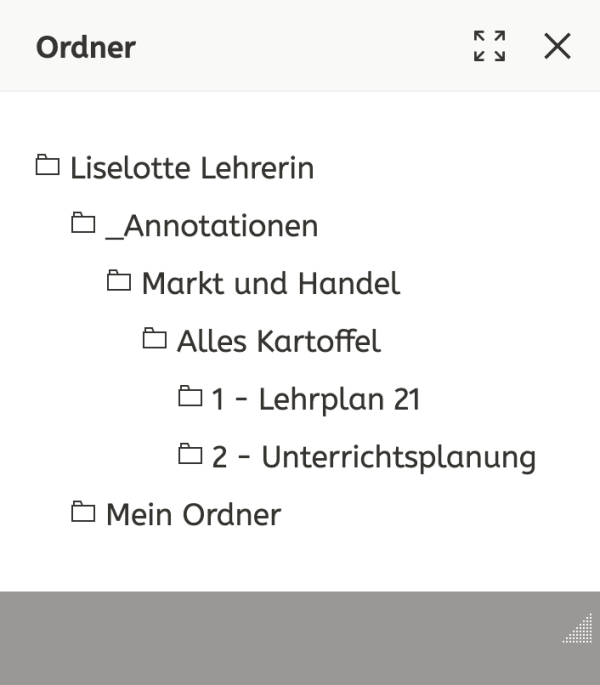Select the Alles Kartoffel folder
This screenshot has width=600, height=685.
coord(279,341)
